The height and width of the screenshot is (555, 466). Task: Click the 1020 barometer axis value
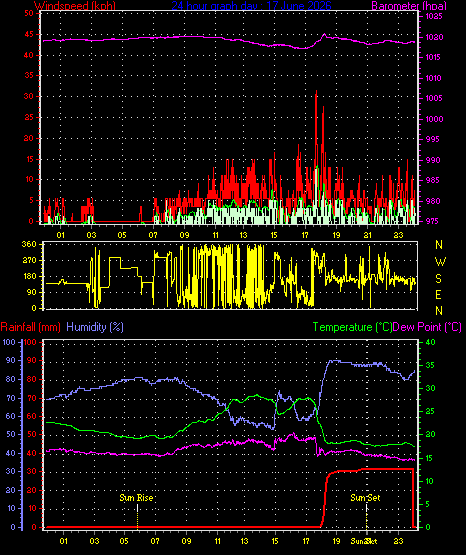pos(433,37)
